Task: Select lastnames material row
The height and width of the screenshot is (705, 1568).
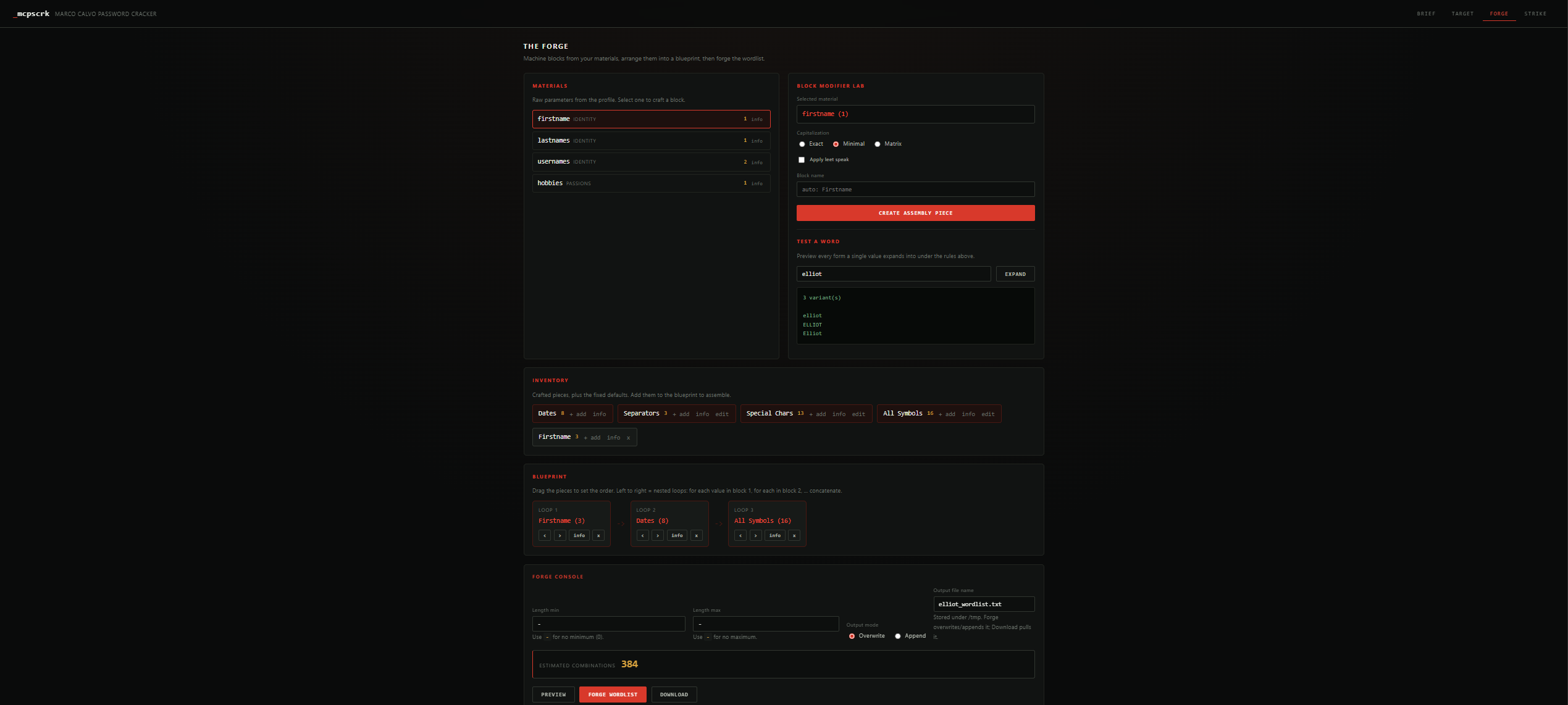Action: 651,141
